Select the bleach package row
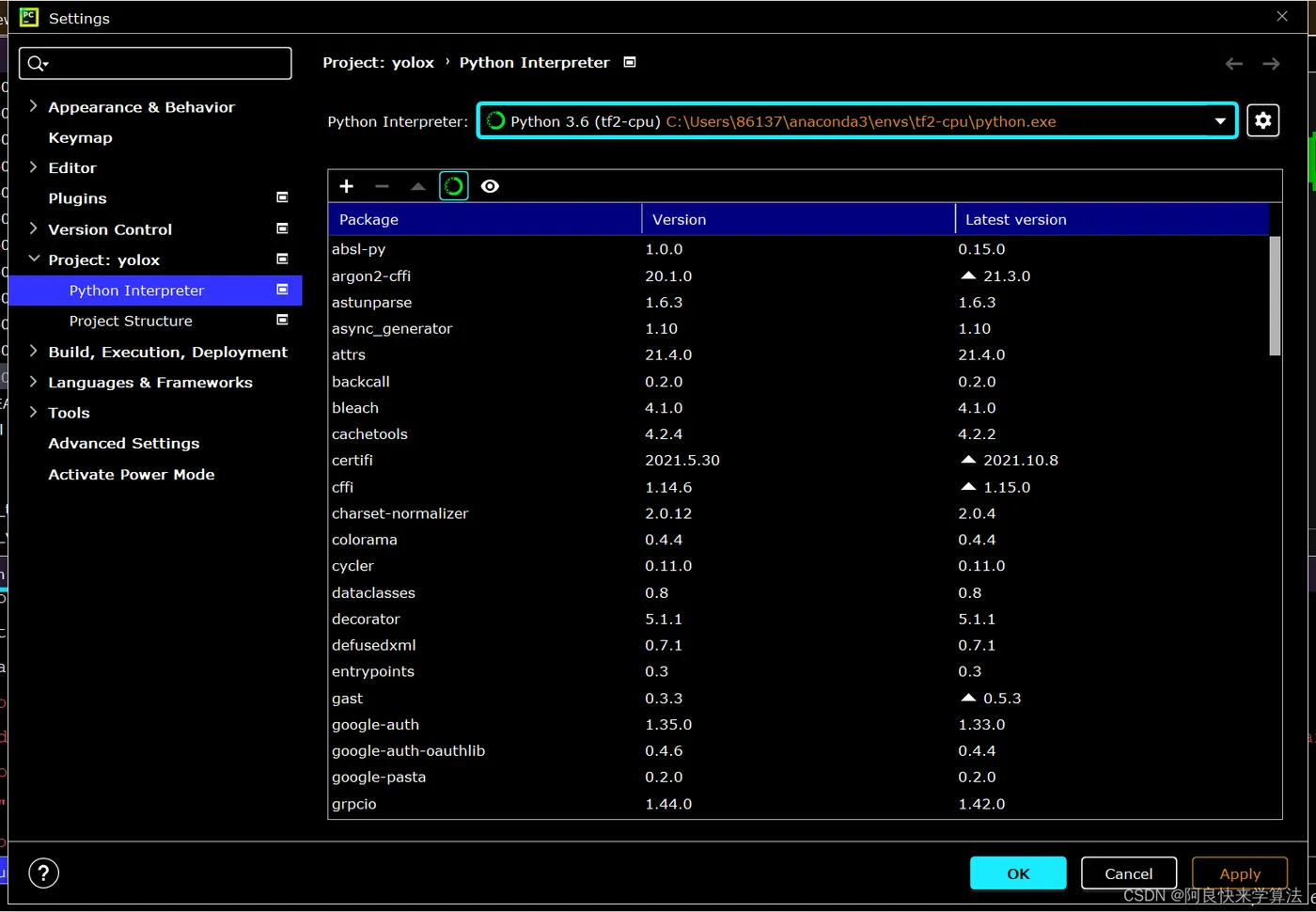Screen dimensions: 1316x912 point(798,408)
